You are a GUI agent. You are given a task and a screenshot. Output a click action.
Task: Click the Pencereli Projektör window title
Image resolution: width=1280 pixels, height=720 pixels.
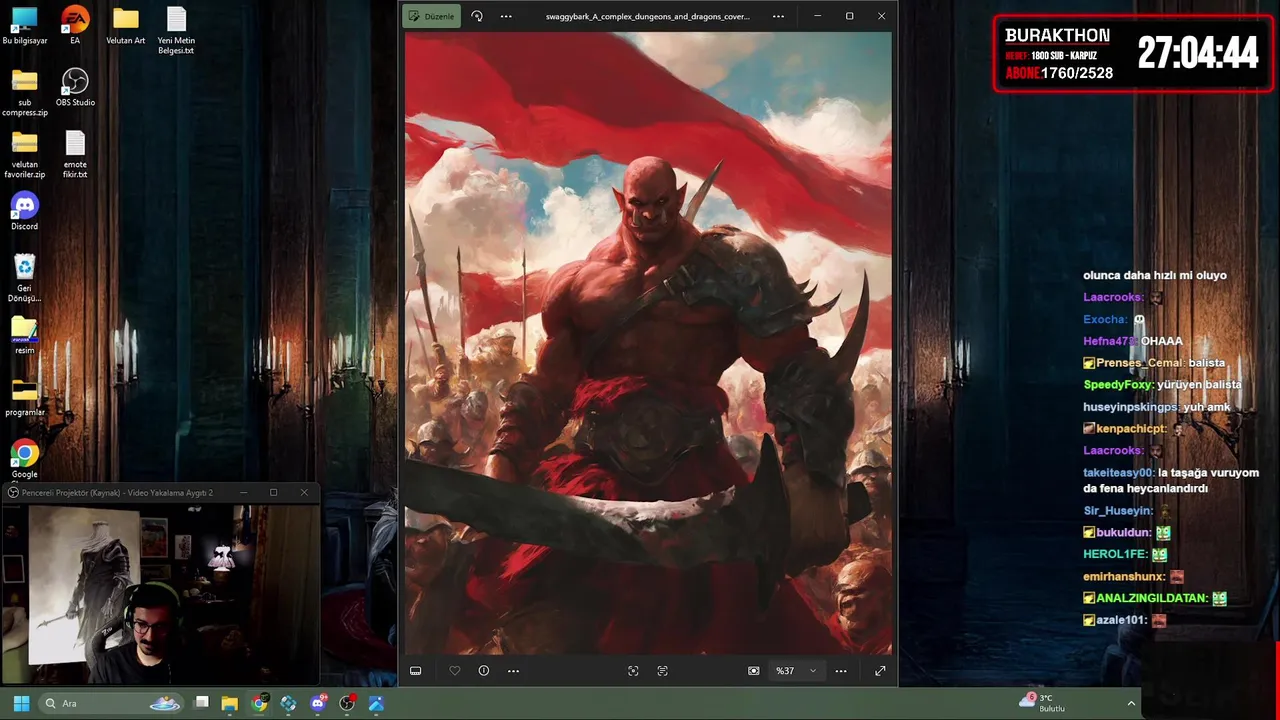[117, 493]
